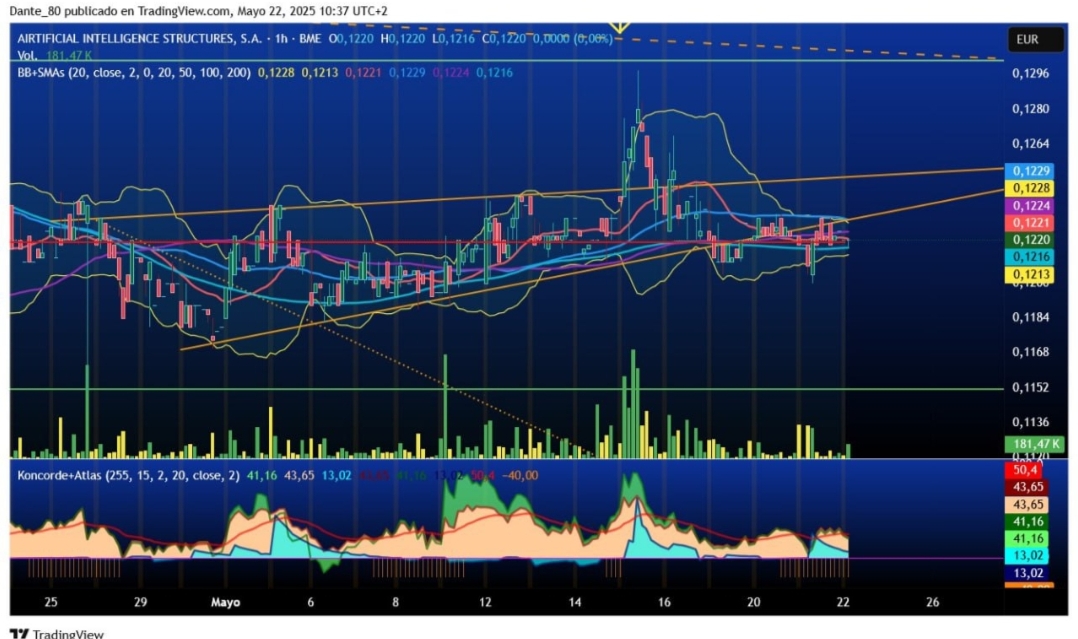Select the AIRTIFICIAL INTELLIGENCE STRUCTURES symbol title
Viewport: 1078px width, 639px height.
pos(140,39)
